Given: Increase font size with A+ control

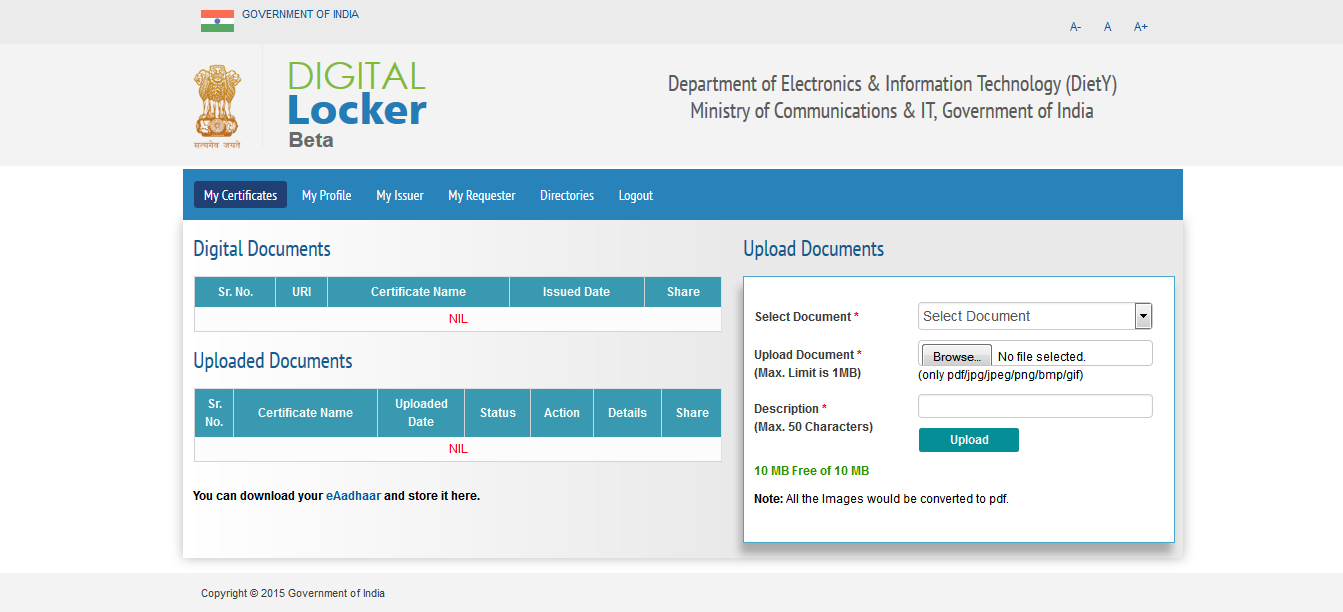Looking at the screenshot, I should click(1141, 27).
